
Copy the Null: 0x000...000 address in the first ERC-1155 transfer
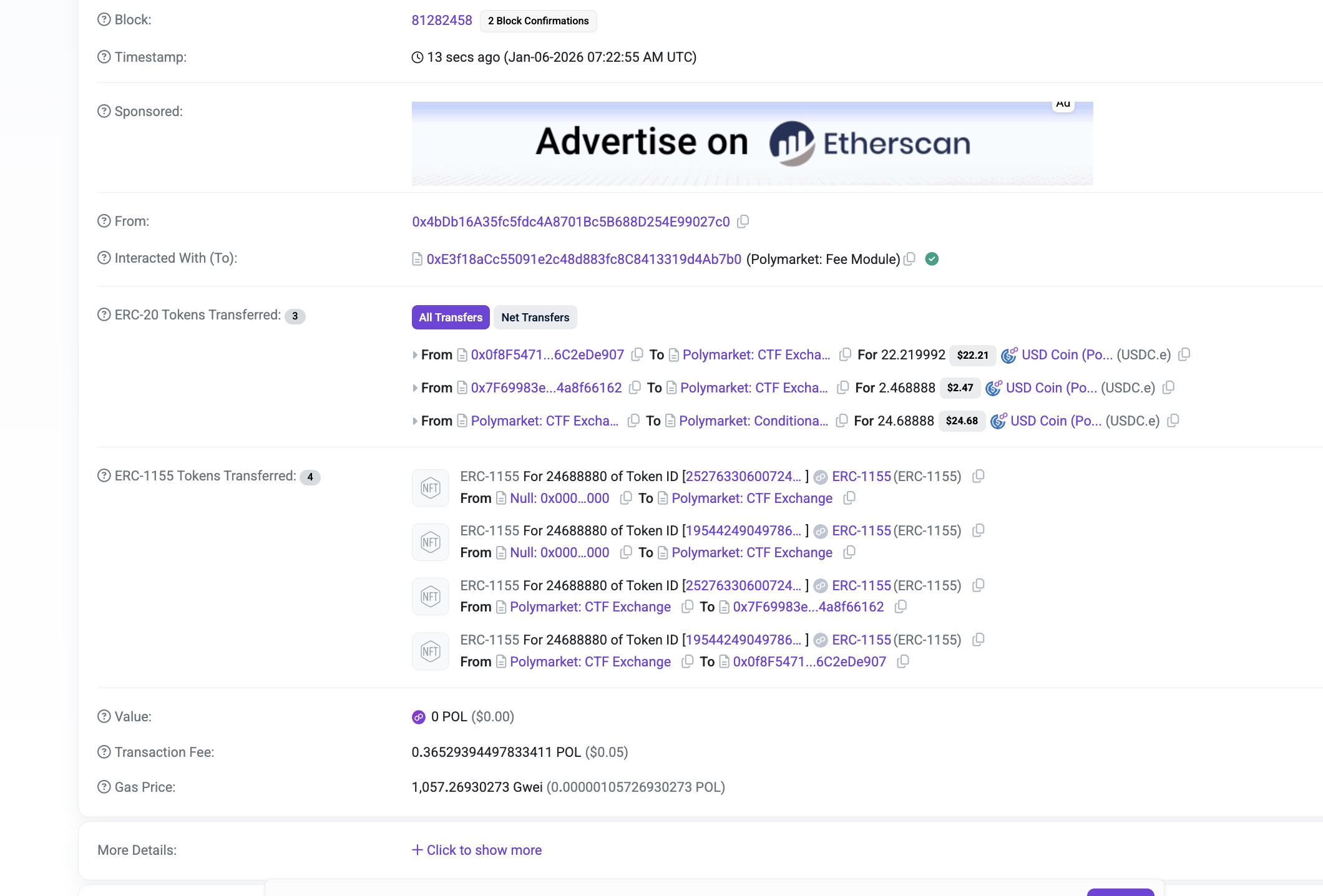pyautogui.click(x=625, y=498)
